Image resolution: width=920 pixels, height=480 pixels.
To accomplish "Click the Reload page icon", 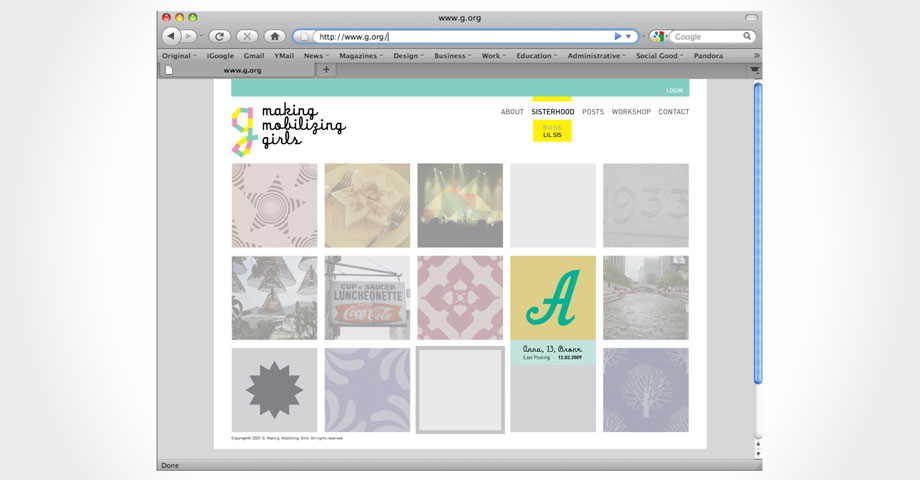I will pyautogui.click(x=219, y=36).
